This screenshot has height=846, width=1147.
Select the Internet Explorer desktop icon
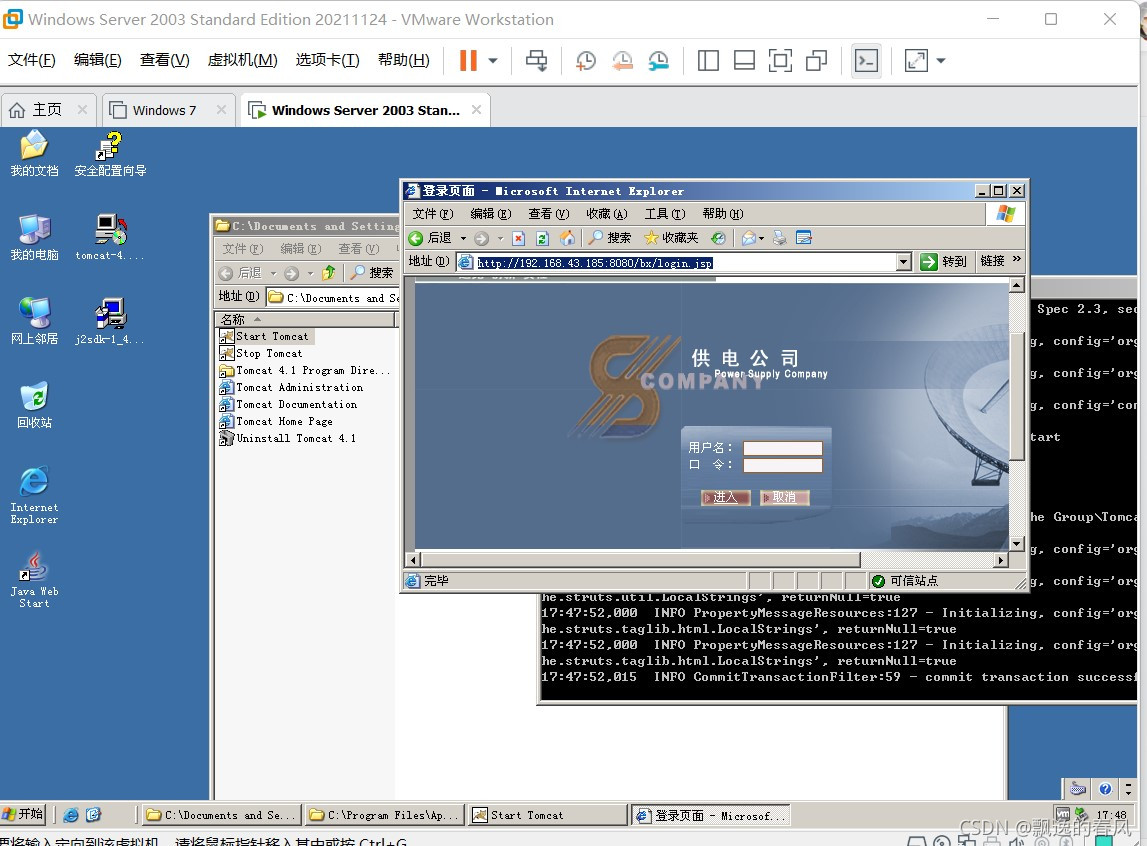point(34,495)
